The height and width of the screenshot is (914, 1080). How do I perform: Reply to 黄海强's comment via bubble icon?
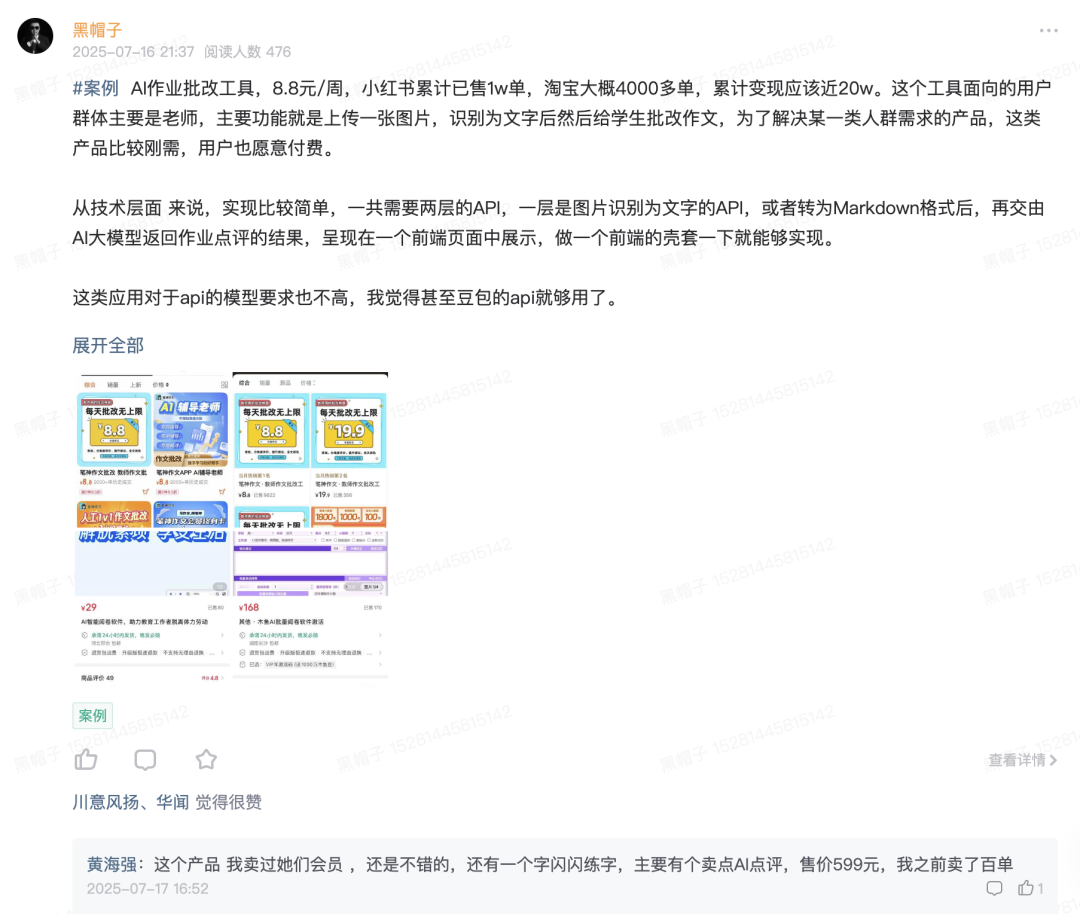(x=994, y=888)
